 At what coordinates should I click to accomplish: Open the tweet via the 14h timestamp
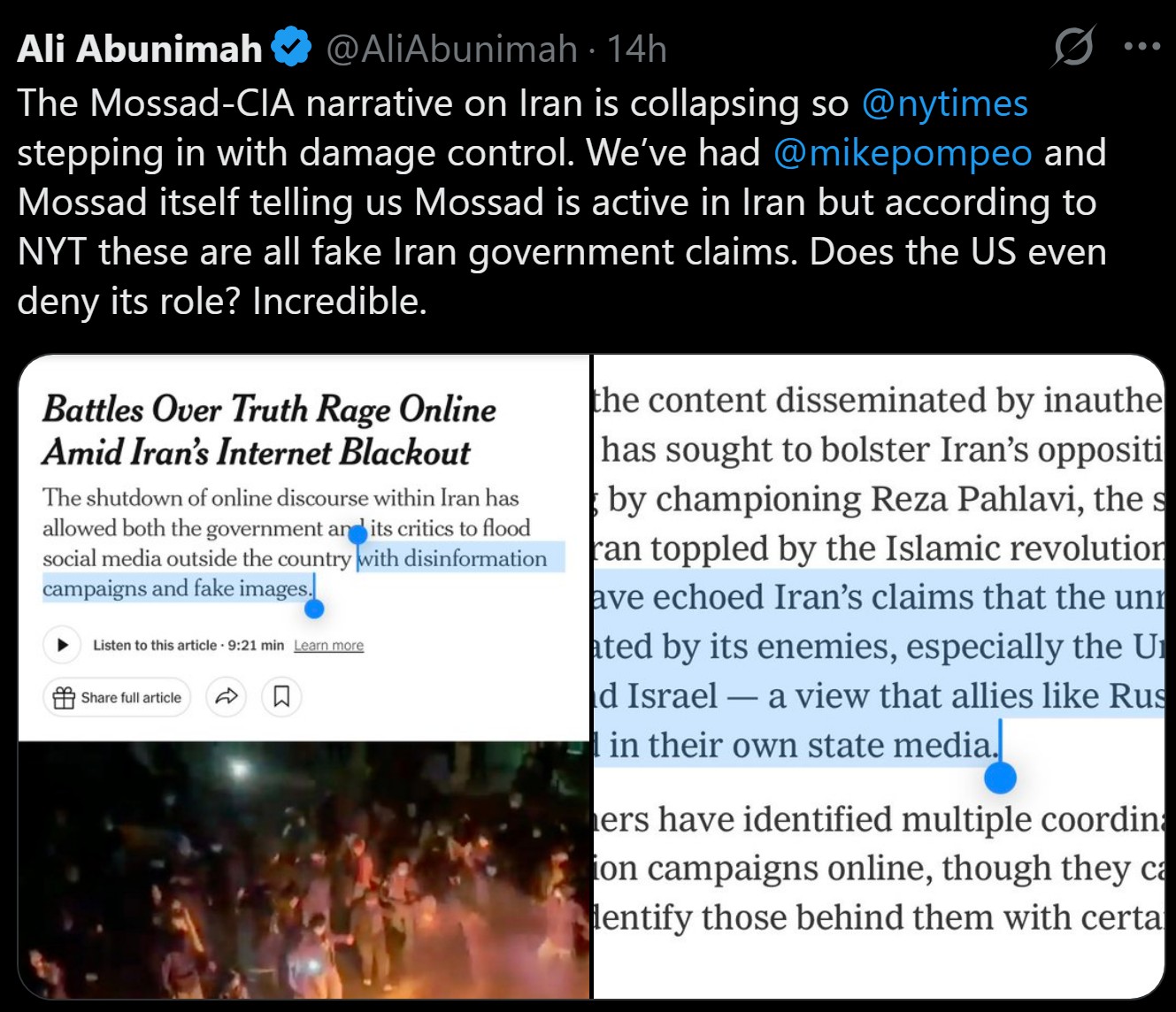click(636, 49)
